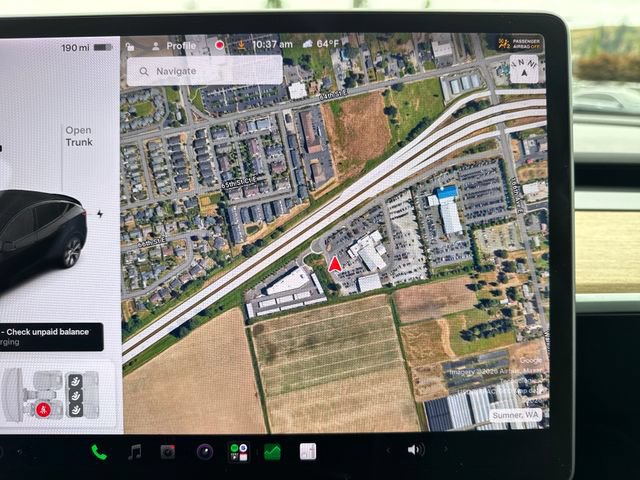Tap the Navigate search field

[x=204, y=71]
